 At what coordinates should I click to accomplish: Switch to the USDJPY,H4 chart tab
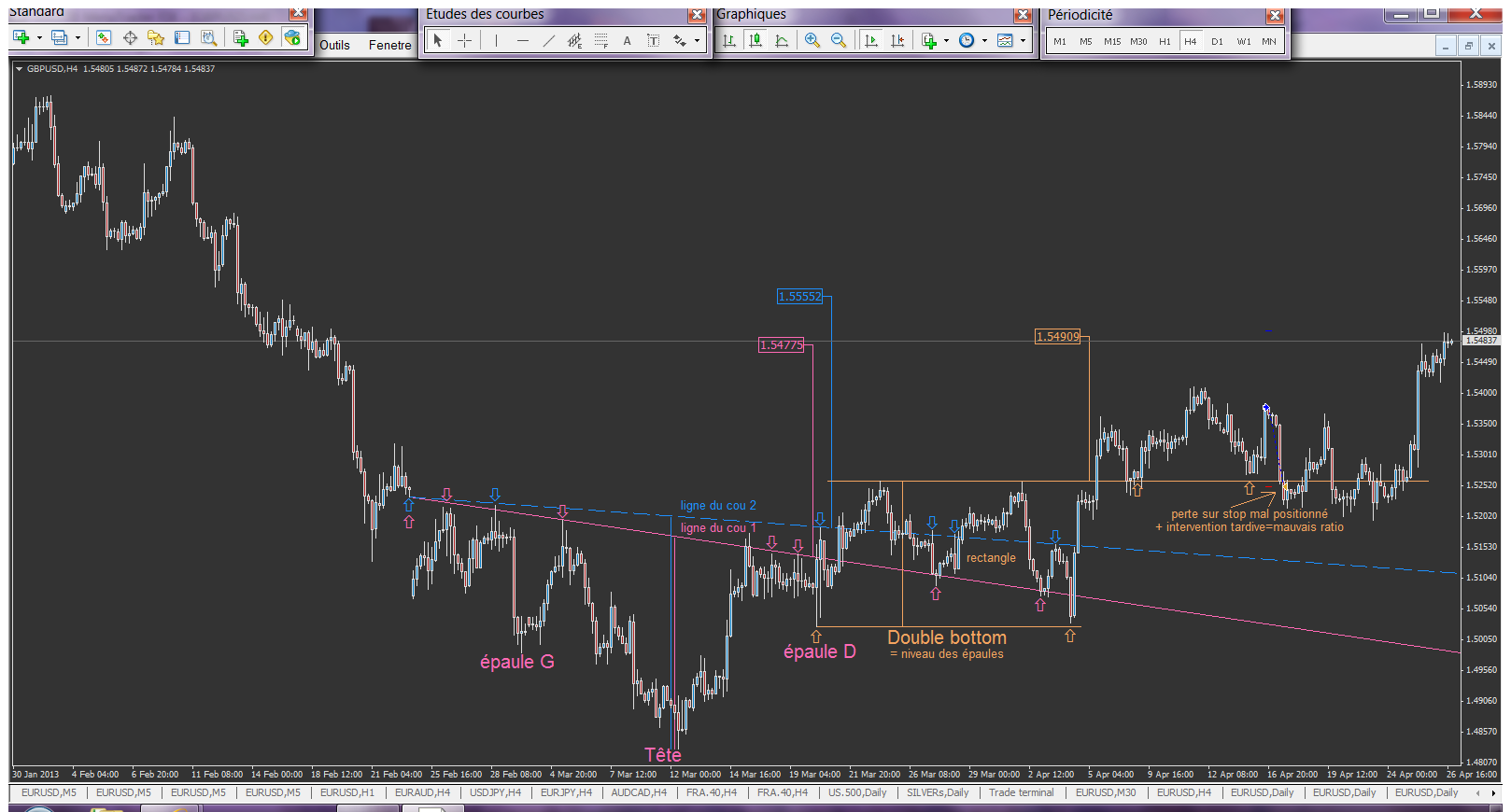coord(495,792)
